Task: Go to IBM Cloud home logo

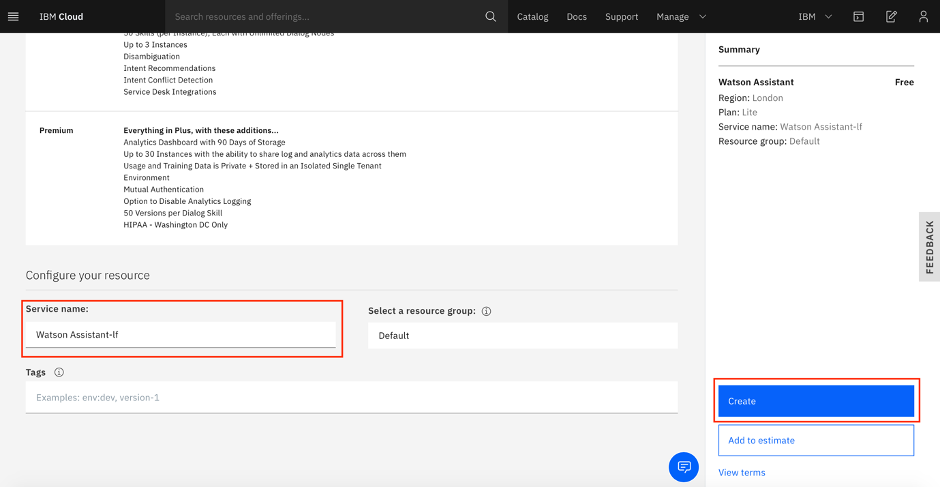Action: click(x=61, y=17)
